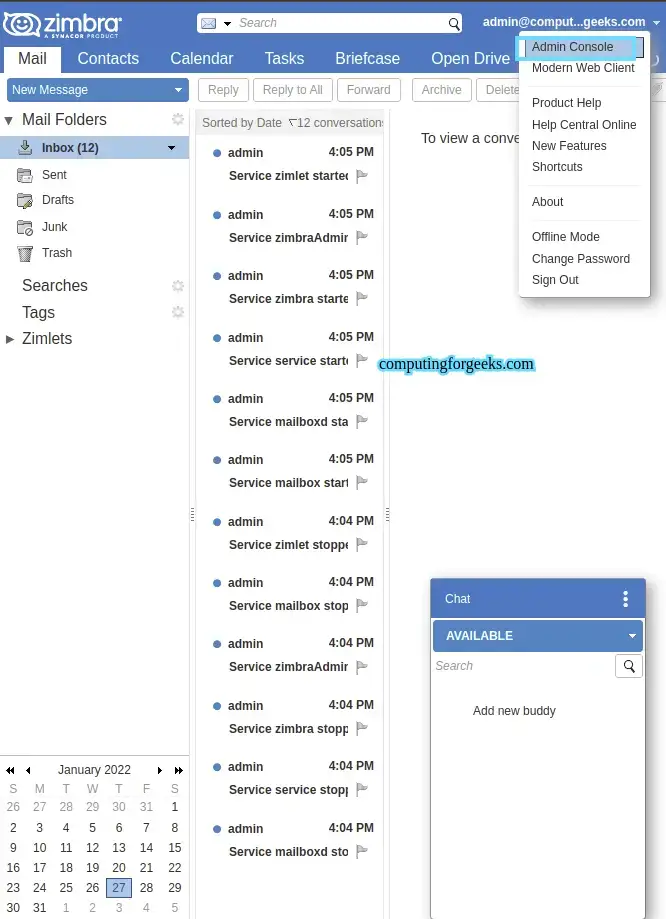Click the Archive button

441,90
